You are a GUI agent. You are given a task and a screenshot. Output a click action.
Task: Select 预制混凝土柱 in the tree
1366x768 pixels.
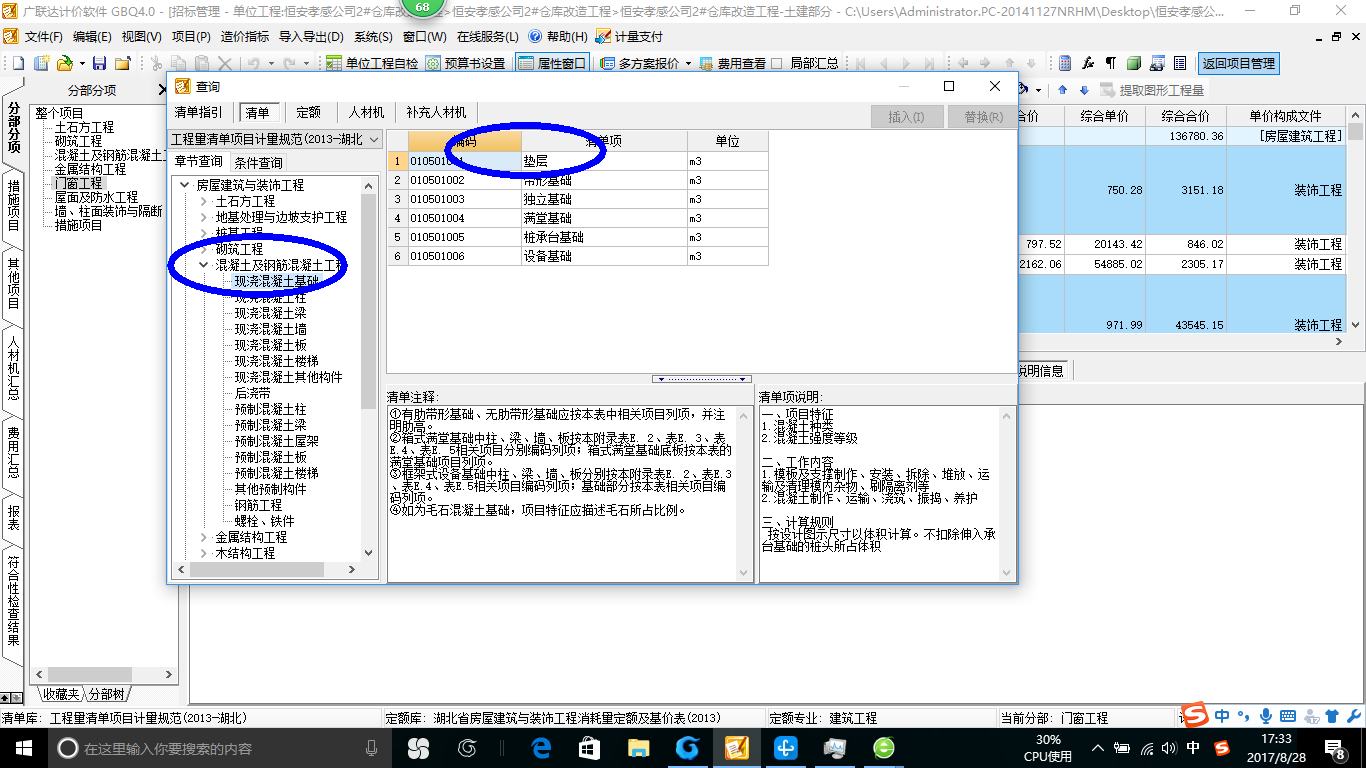270,409
